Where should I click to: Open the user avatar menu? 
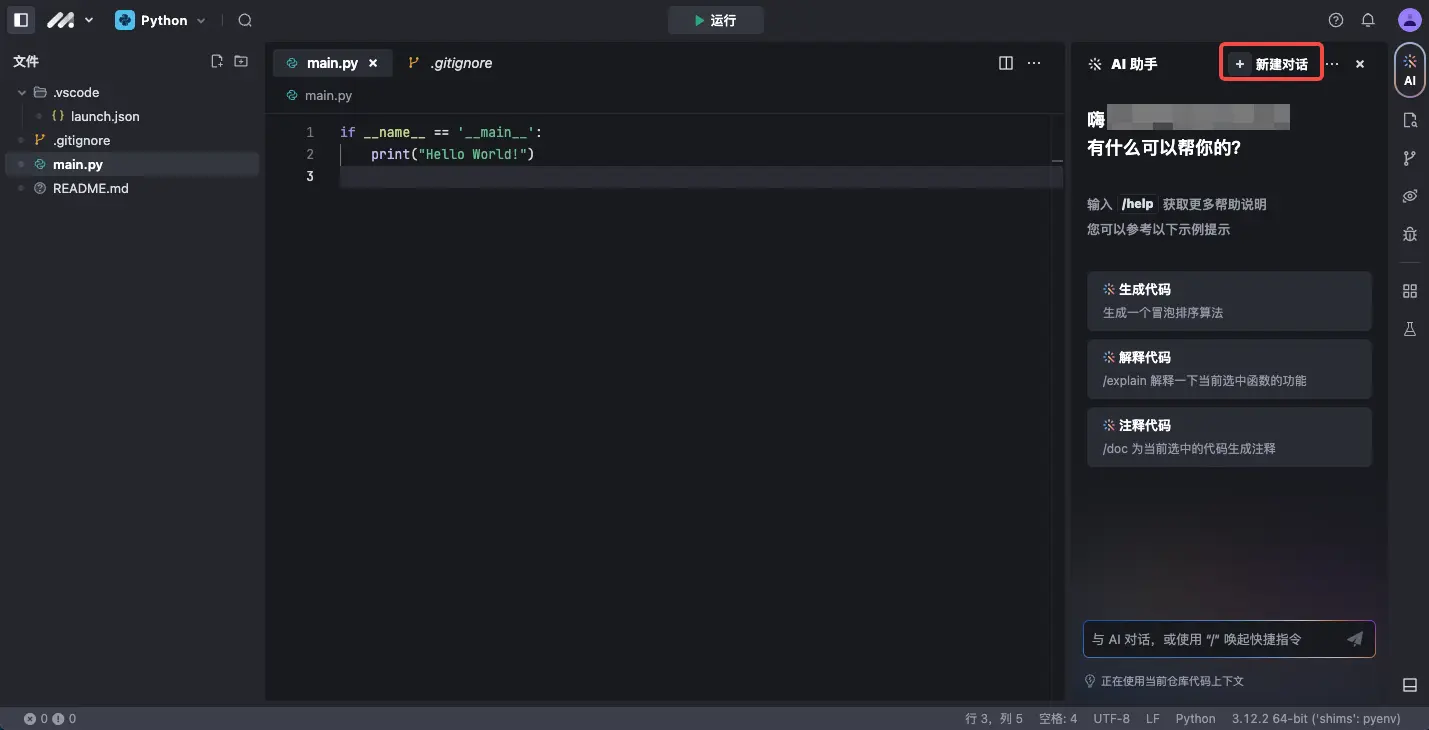pyautogui.click(x=1409, y=20)
